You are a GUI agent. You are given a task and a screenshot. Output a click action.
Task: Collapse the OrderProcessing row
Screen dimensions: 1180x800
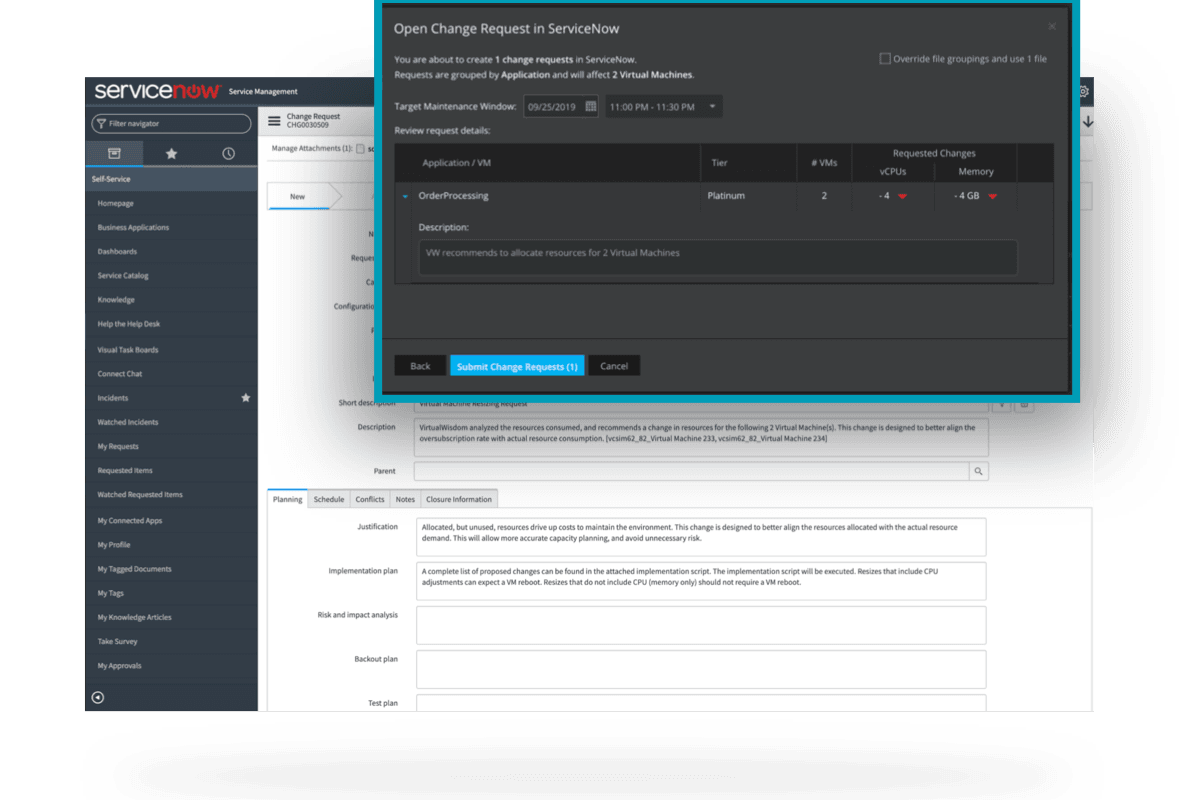(405, 196)
